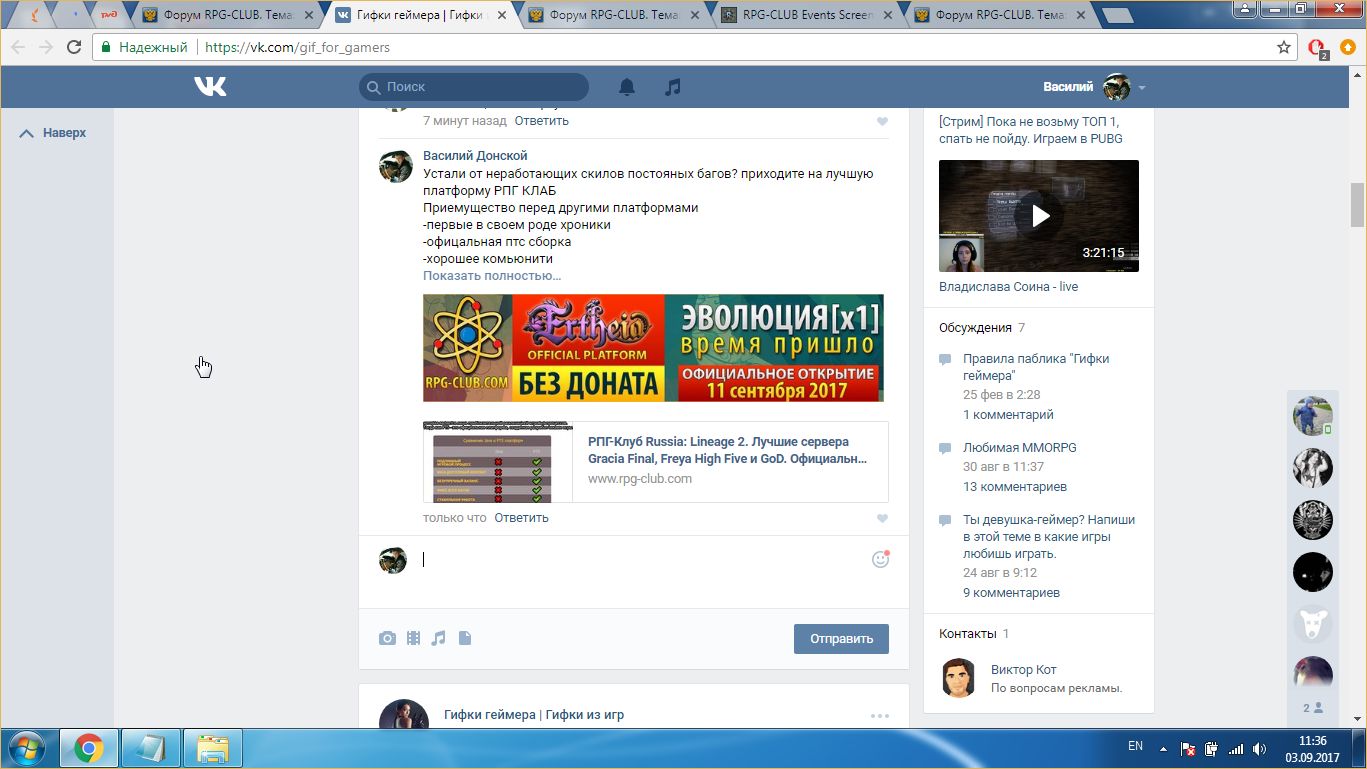Open the volume control in the system tray
The width and height of the screenshot is (1367, 769).
[x=1260, y=748]
